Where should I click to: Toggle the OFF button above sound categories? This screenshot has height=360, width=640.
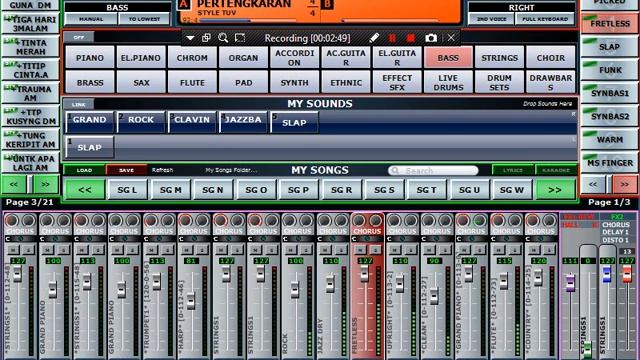coord(79,37)
